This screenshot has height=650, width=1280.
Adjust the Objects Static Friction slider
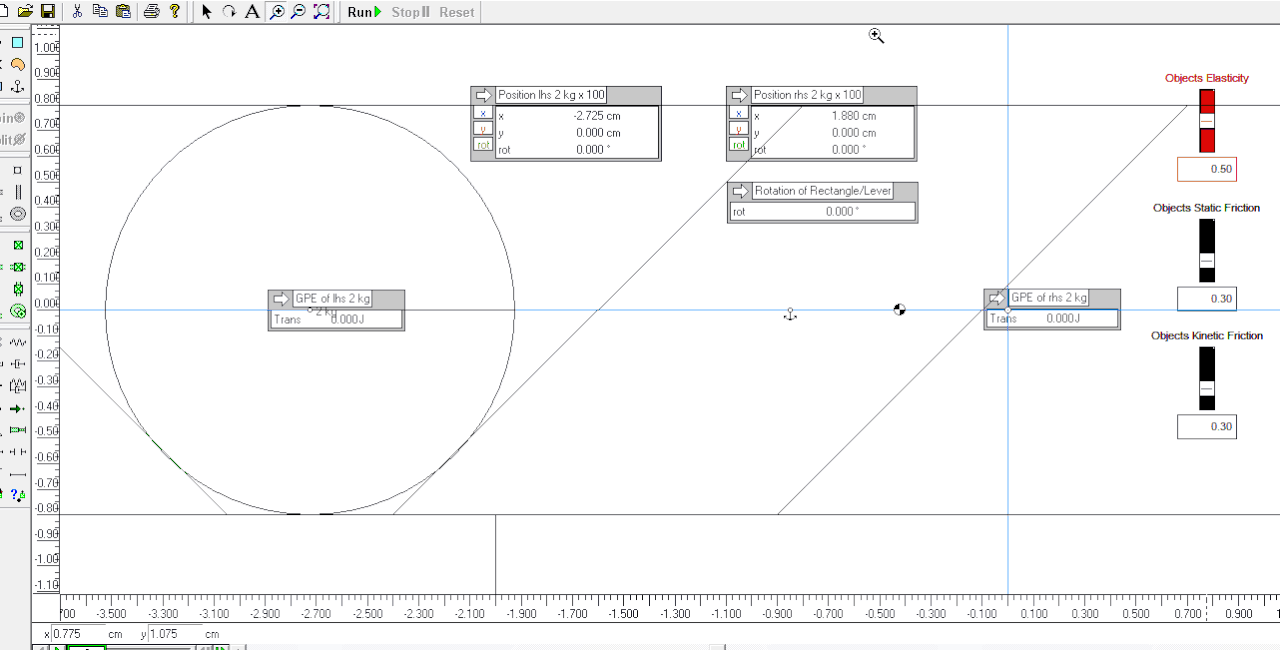(1207, 250)
